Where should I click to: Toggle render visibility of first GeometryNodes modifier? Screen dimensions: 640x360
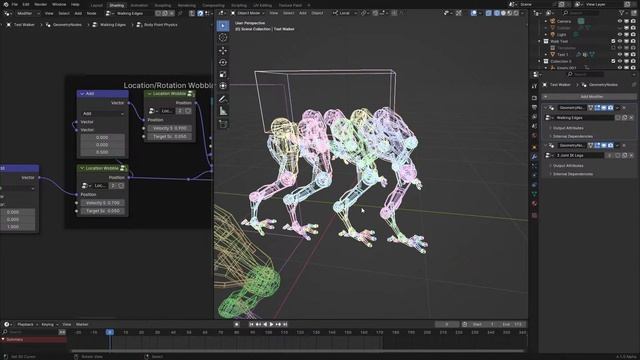click(610, 108)
